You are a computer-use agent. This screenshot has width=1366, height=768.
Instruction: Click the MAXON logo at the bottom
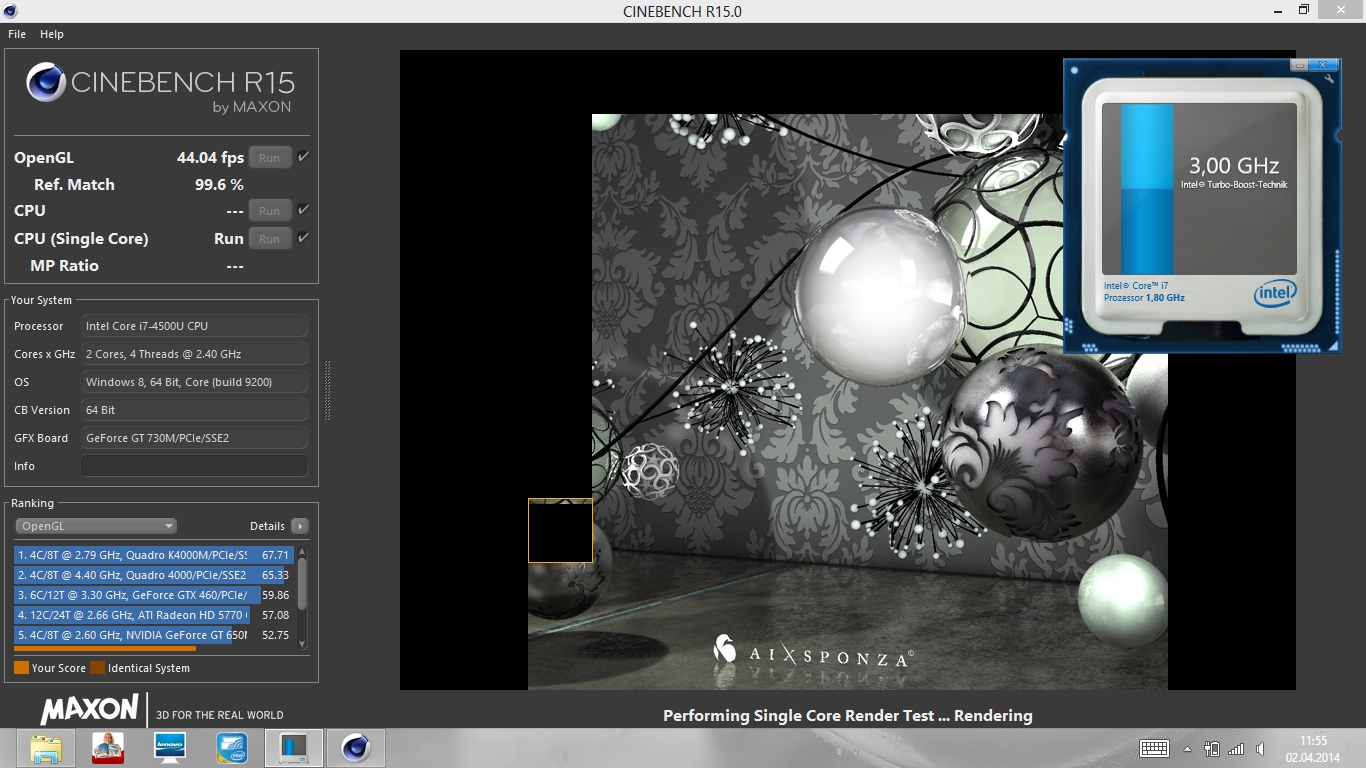[x=89, y=710]
